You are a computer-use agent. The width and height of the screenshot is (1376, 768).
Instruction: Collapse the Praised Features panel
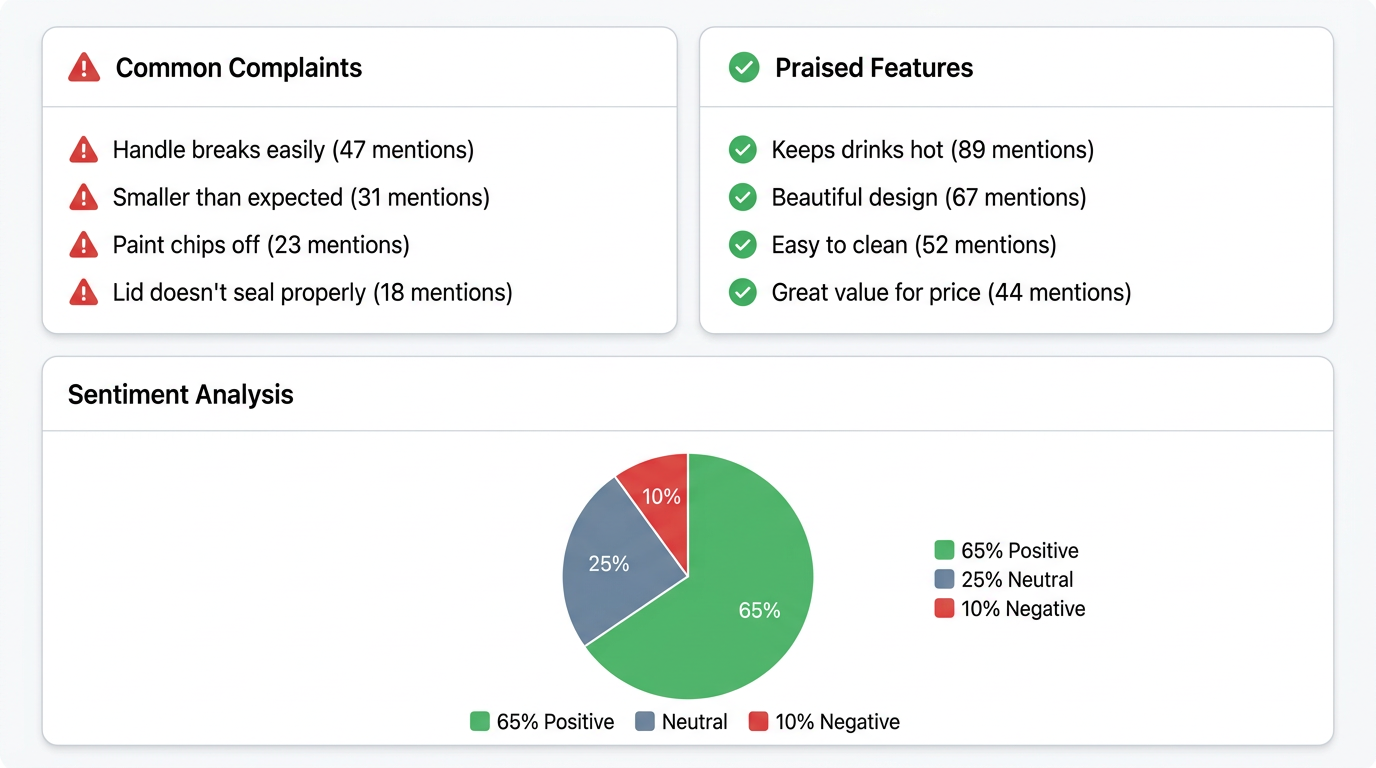(x=873, y=67)
